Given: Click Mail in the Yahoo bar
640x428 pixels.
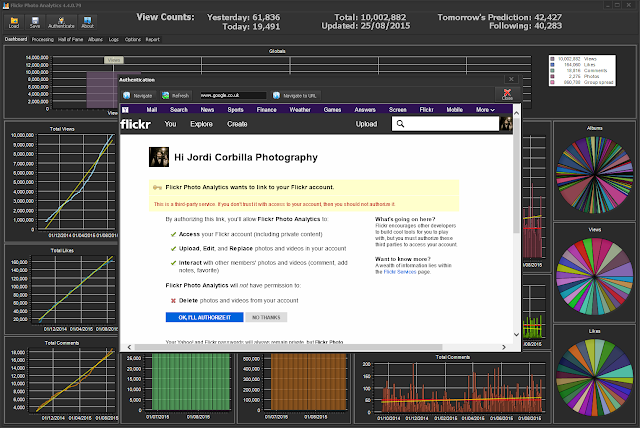Looking at the screenshot, I should point(152,110).
